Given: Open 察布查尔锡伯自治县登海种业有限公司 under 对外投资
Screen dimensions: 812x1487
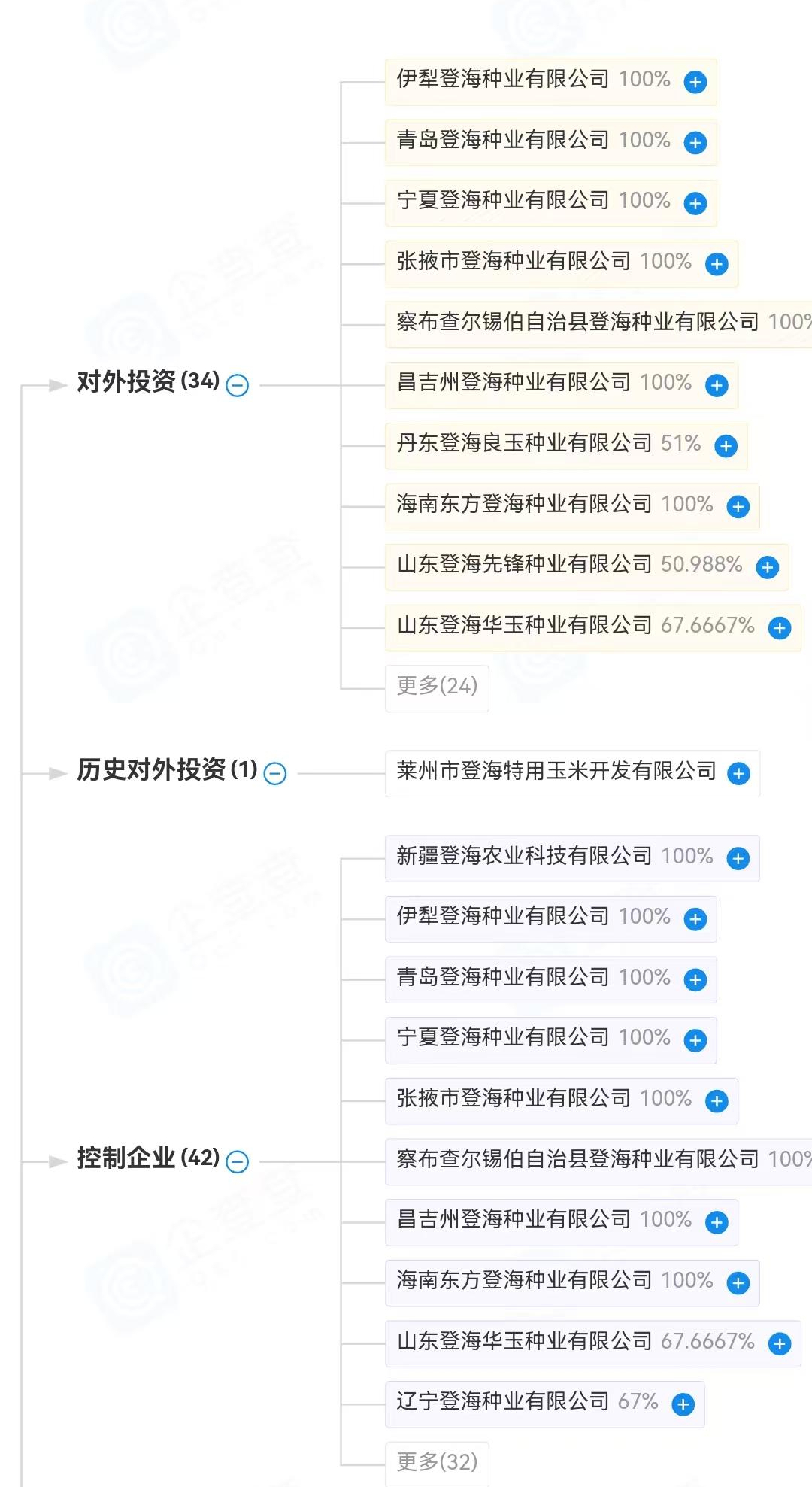Looking at the screenshot, I should 577,323.
